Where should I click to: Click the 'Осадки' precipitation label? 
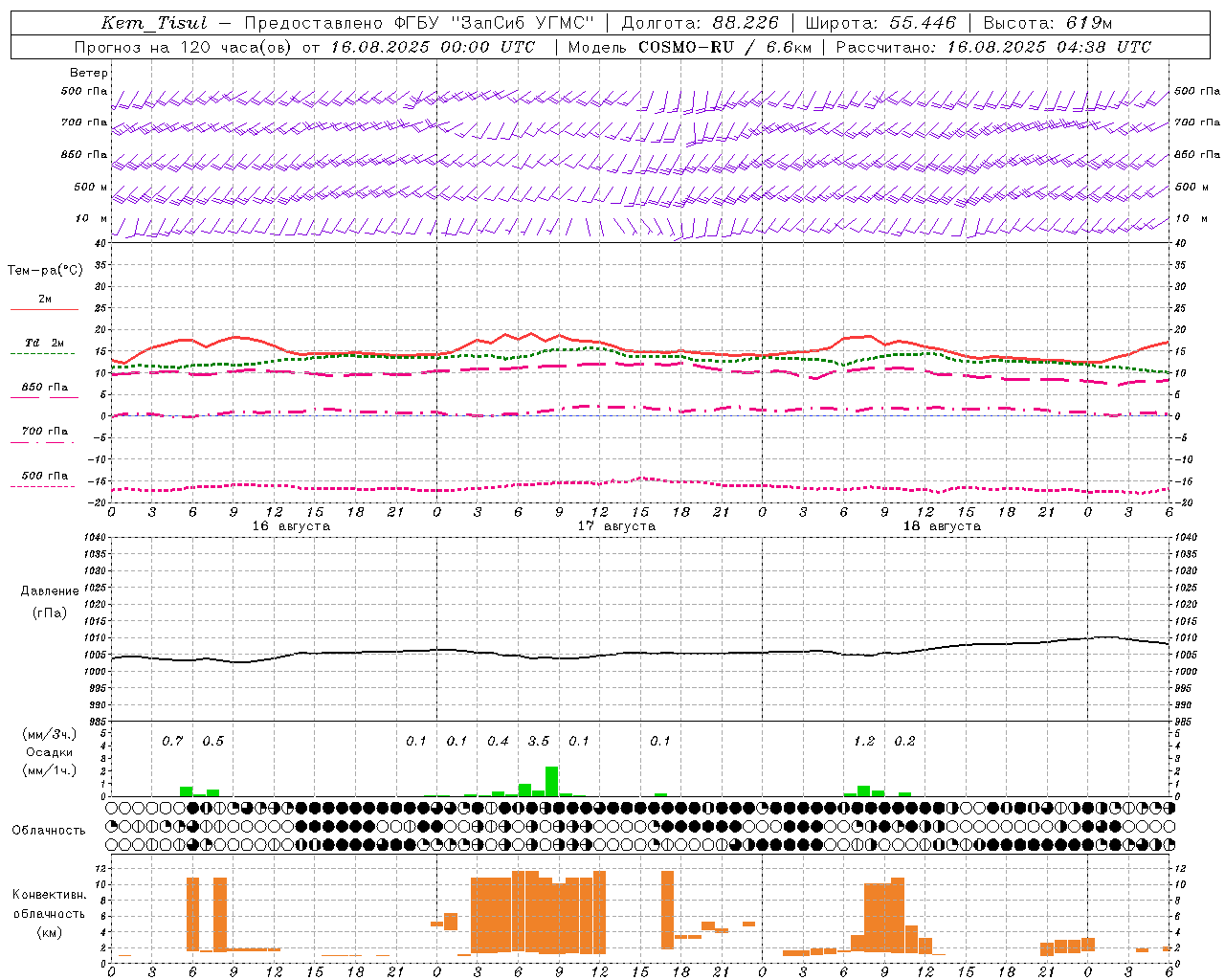(50, 752)
